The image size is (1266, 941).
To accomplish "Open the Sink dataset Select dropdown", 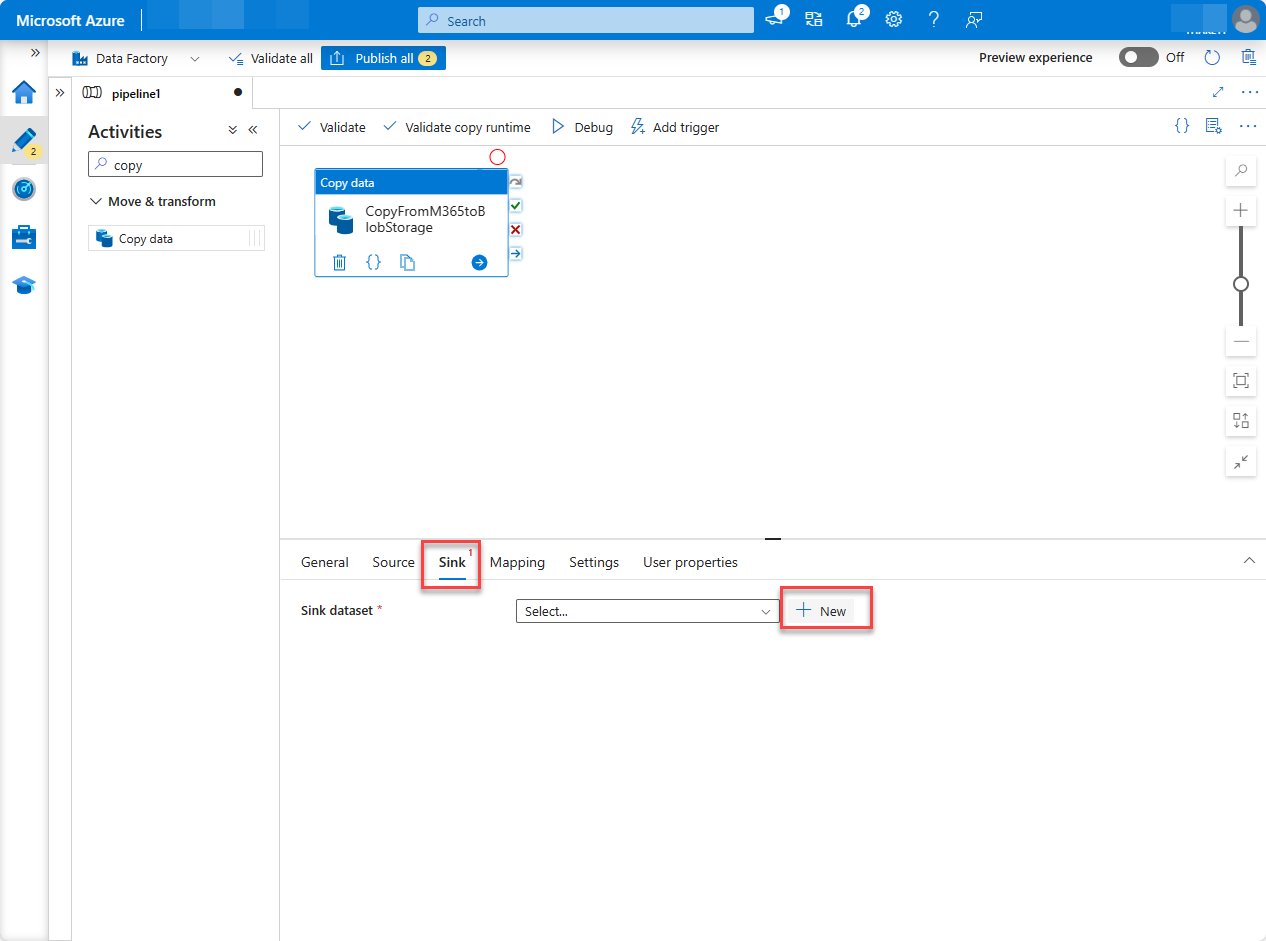I will point(647,610).
